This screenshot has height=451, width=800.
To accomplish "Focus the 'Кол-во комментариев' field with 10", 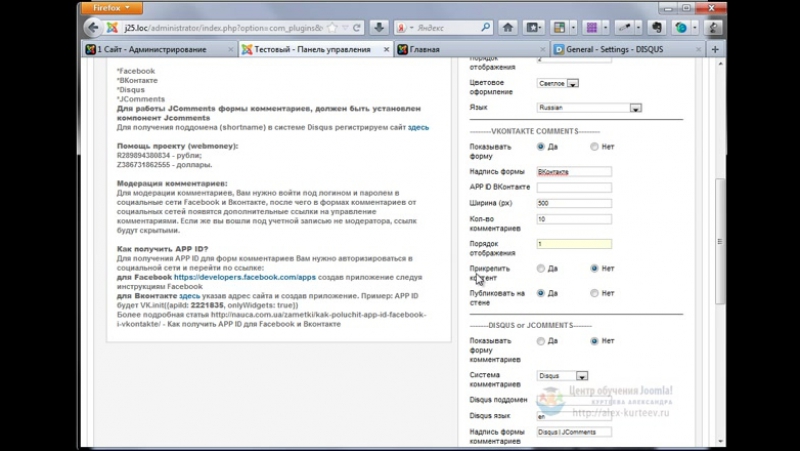I will coord(574,219).
